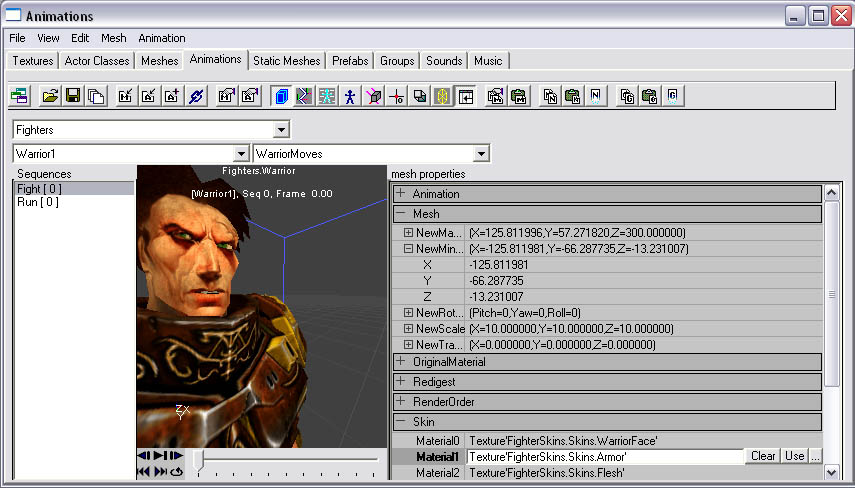Toggle the split window layout button
855x488 pixels.
(466, 96)
